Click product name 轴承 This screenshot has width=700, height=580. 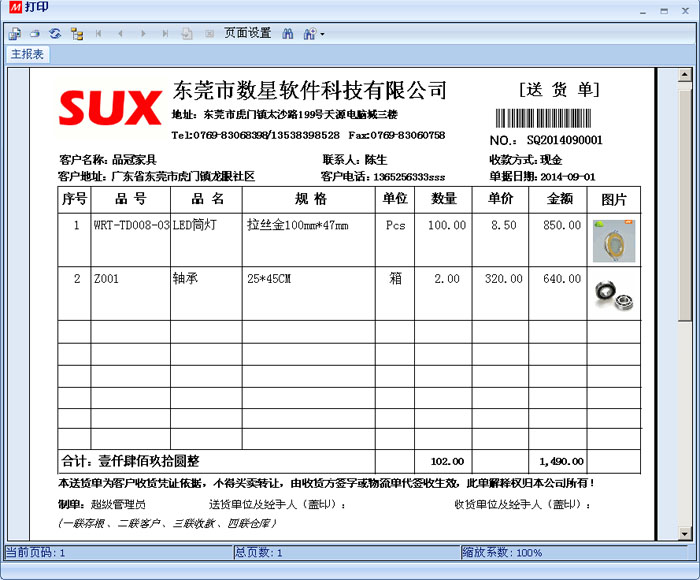pos(185,279)
